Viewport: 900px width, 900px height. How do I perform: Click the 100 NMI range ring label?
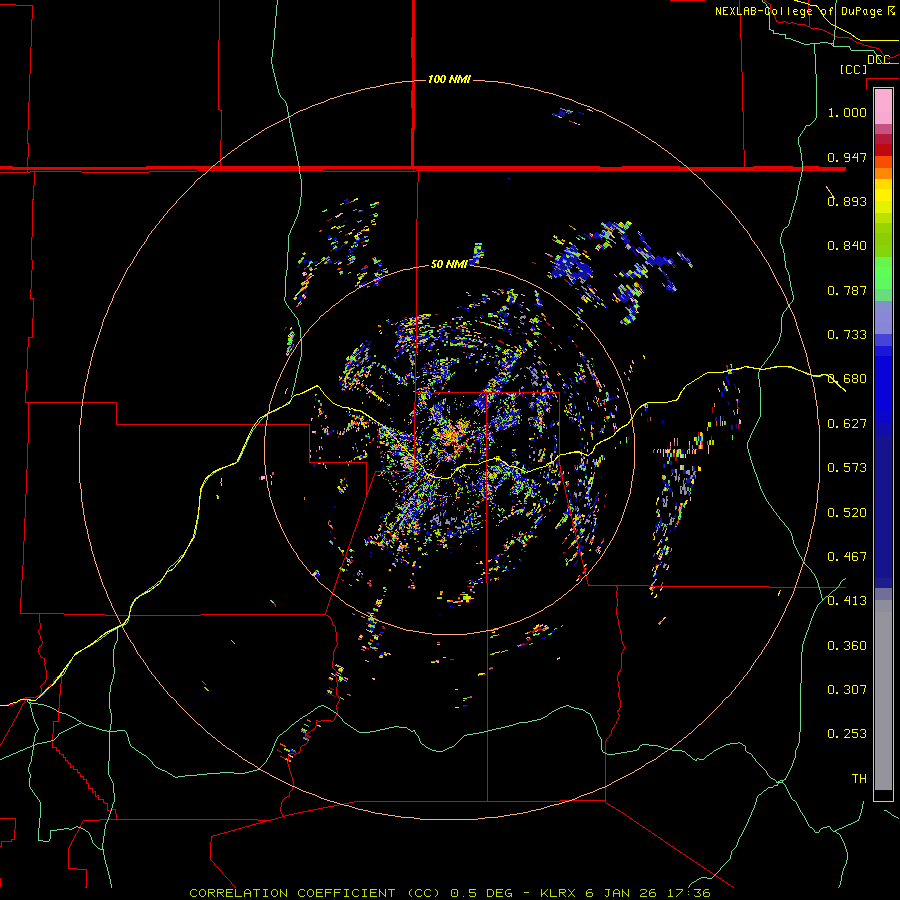click(x=449, y=79)
